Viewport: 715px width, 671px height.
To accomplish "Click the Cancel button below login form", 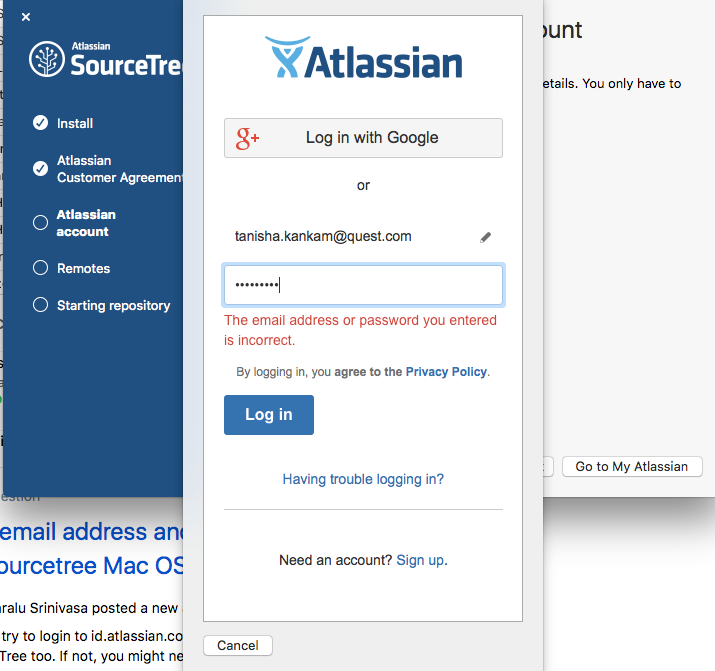I will [238, 645].
